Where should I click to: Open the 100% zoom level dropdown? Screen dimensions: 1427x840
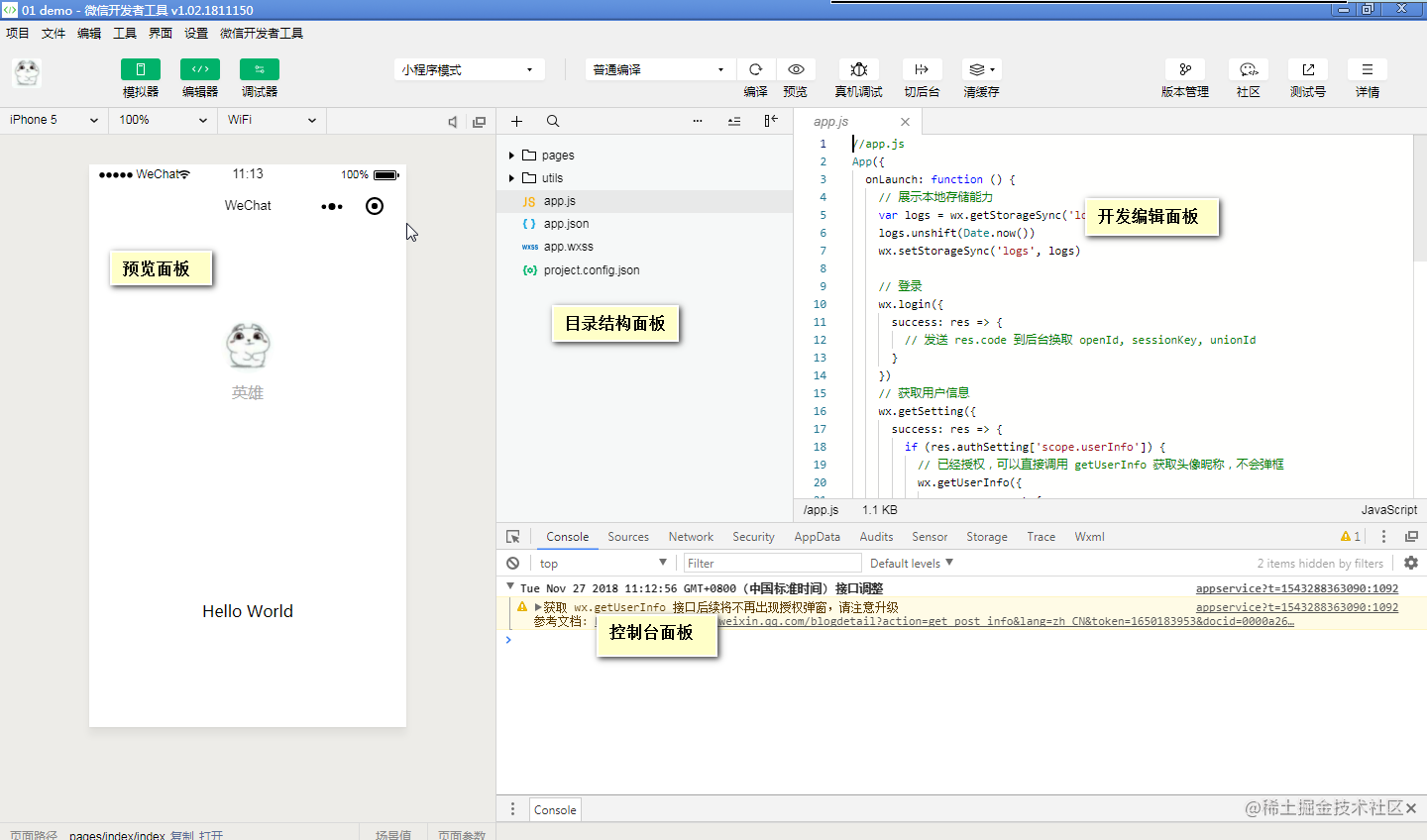[x=164, y=120]
